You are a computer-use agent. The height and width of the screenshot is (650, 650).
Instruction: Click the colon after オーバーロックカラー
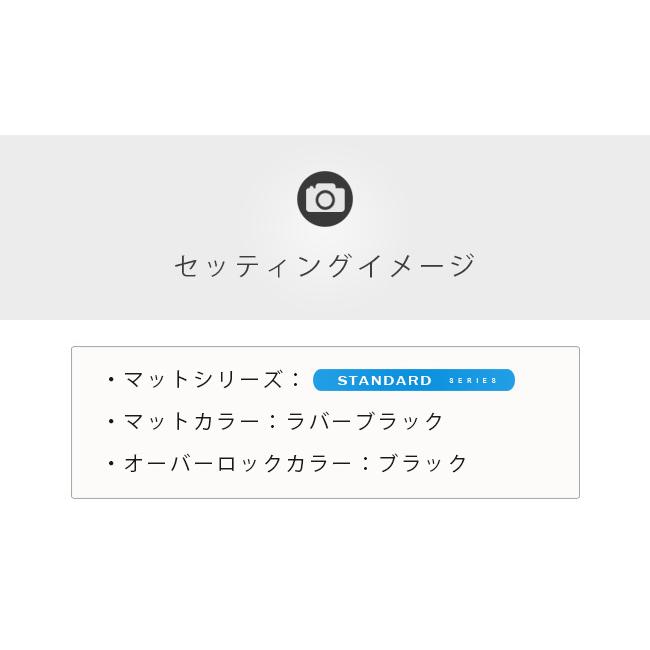(365, 464)
